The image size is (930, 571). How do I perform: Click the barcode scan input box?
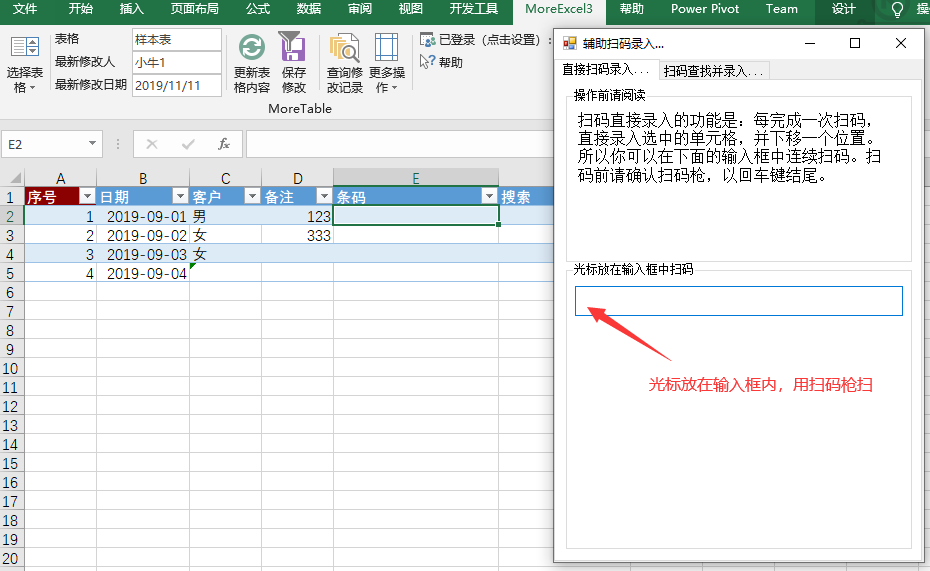tap(738, 301)
